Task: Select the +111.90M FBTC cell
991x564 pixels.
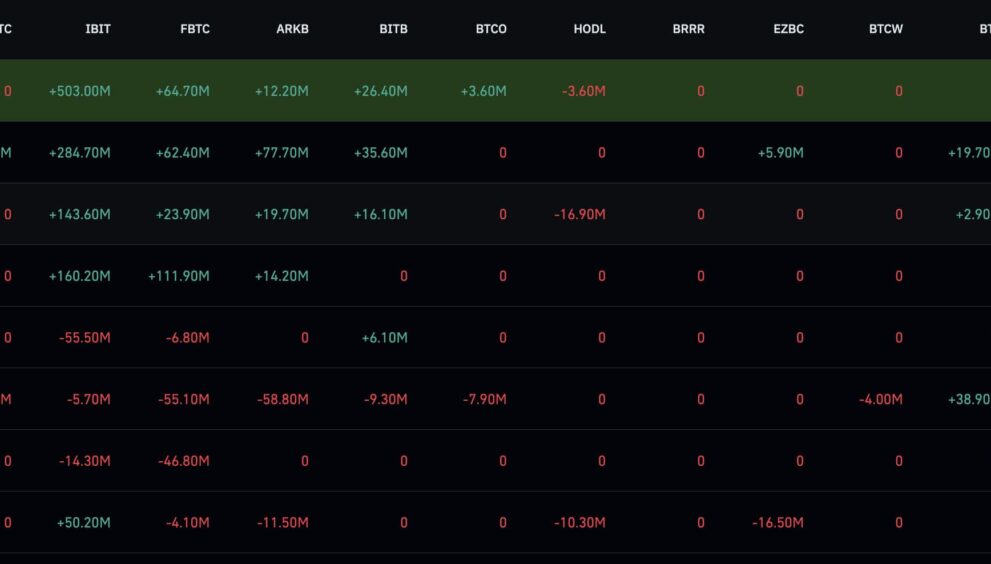Action: coord(178,276)
